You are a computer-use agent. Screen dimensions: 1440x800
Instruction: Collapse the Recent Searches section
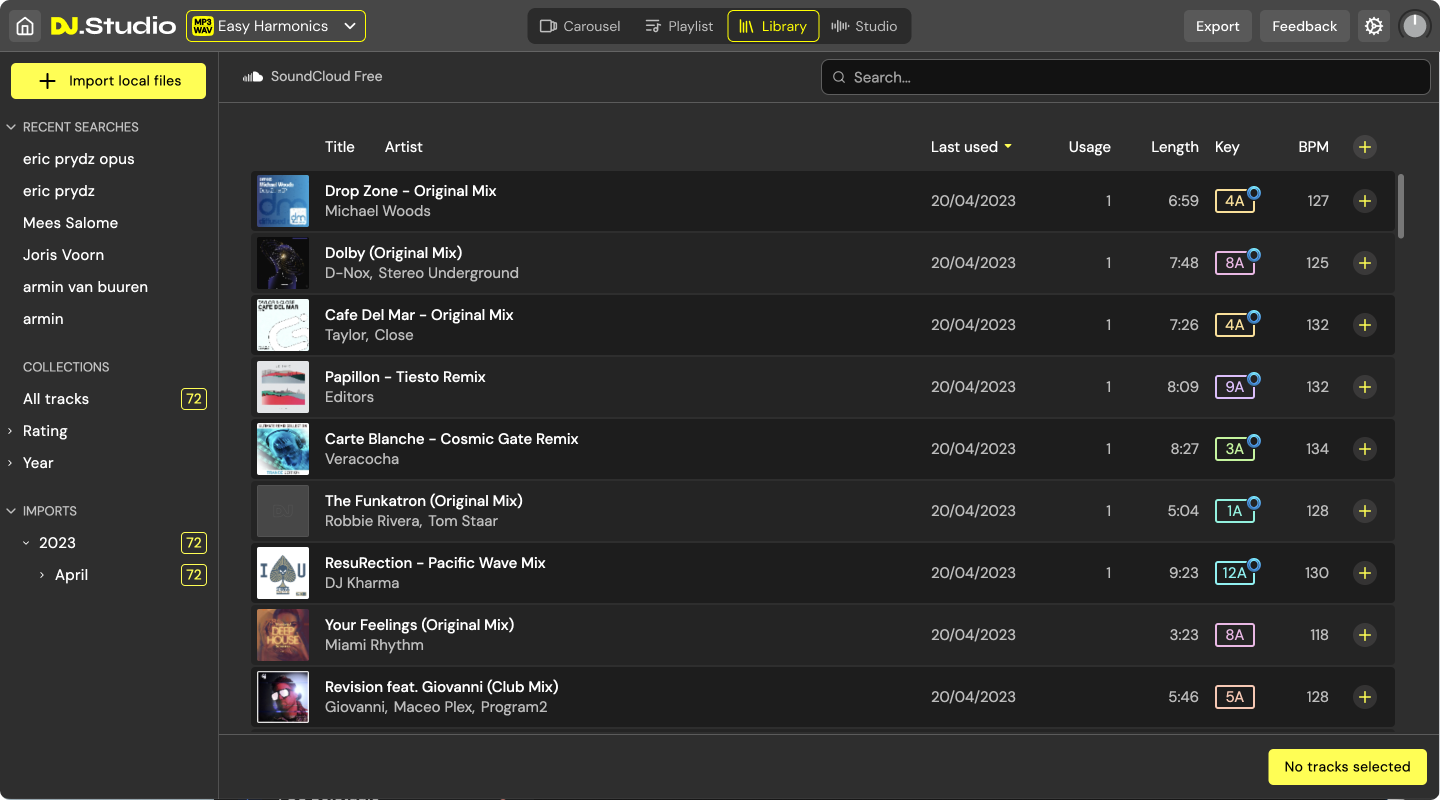click(12, 127)
